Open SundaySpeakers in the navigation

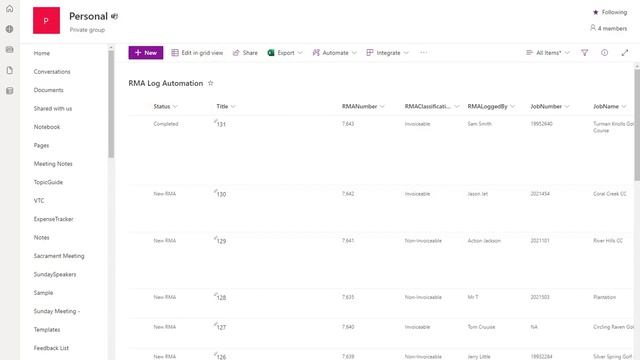coord(55,274)
